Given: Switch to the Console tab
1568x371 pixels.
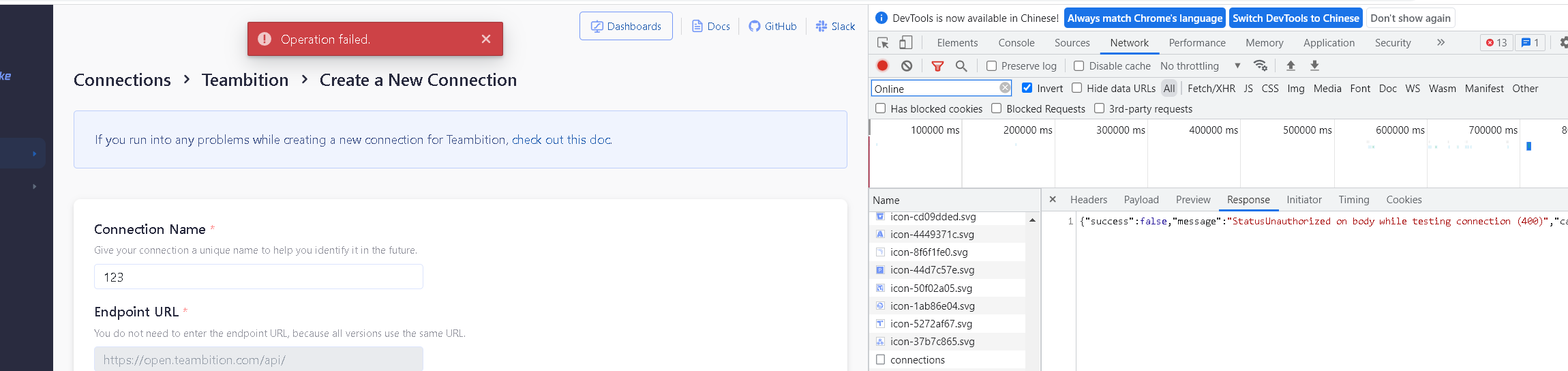Looking at the screenshot, I should pyautogui.click(x=1016, y=43).
